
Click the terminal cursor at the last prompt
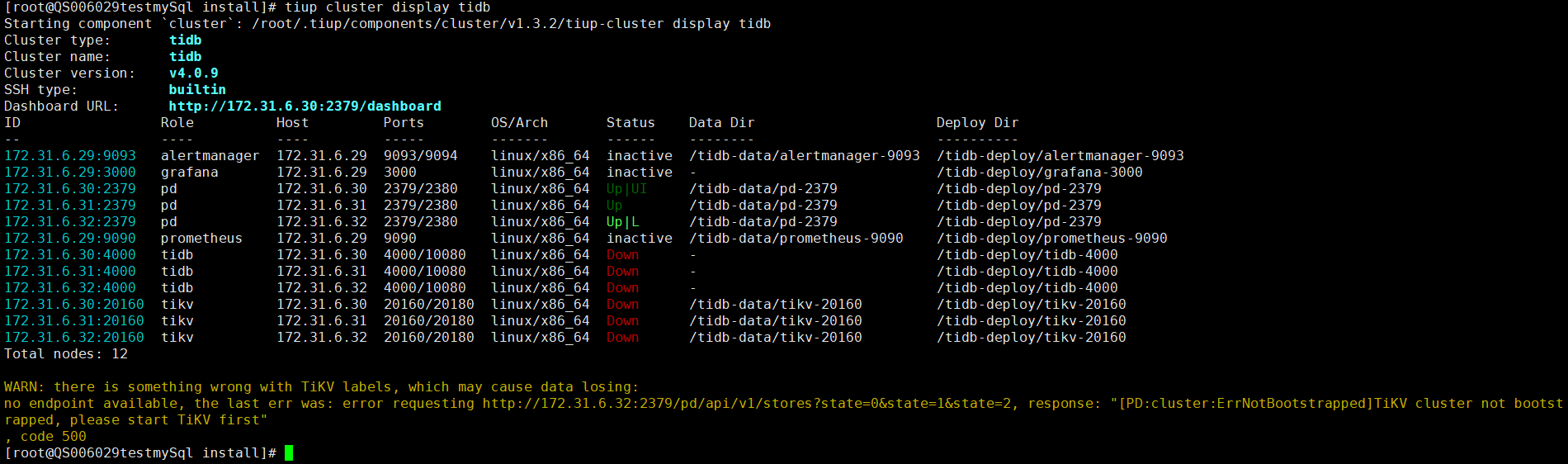tap(289, 452)
